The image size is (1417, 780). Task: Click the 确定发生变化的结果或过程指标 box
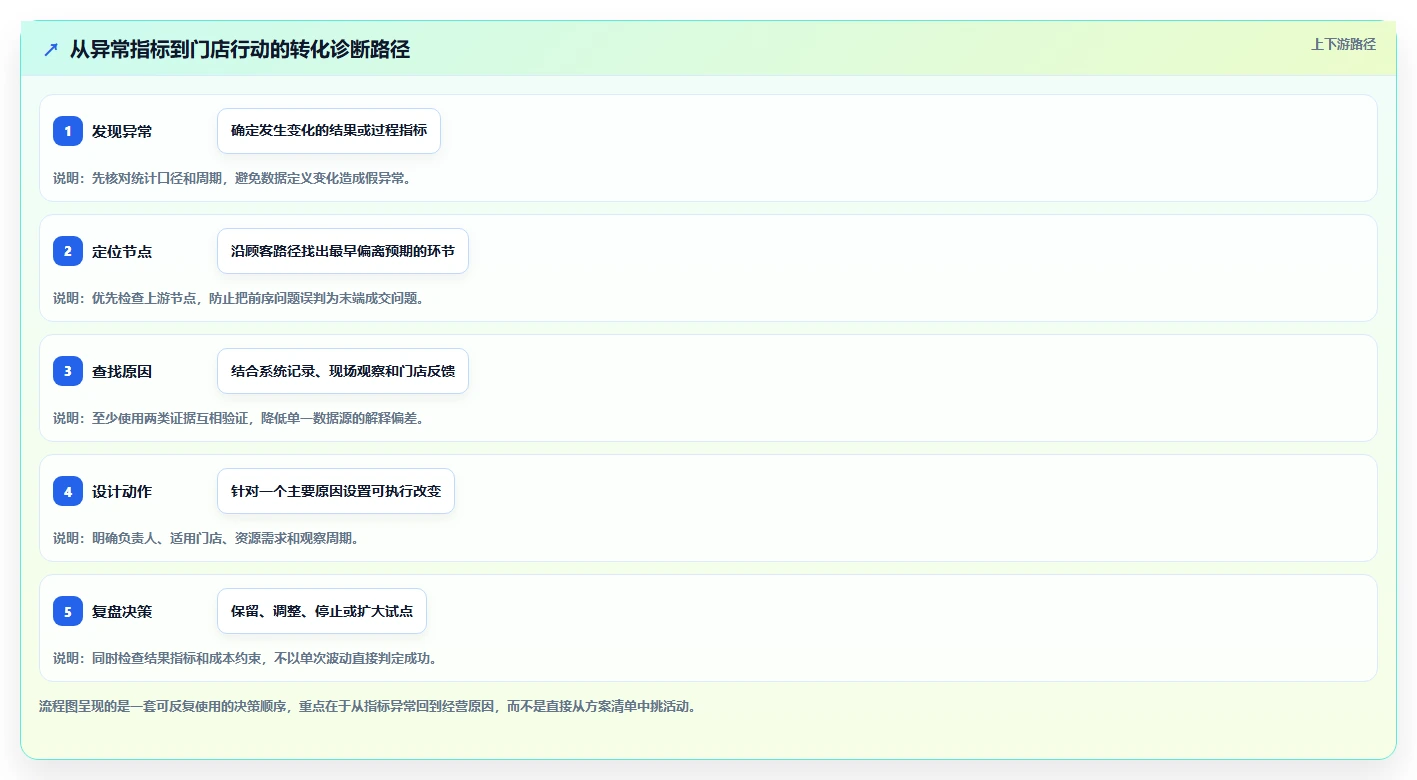click(x=329, y=131)
